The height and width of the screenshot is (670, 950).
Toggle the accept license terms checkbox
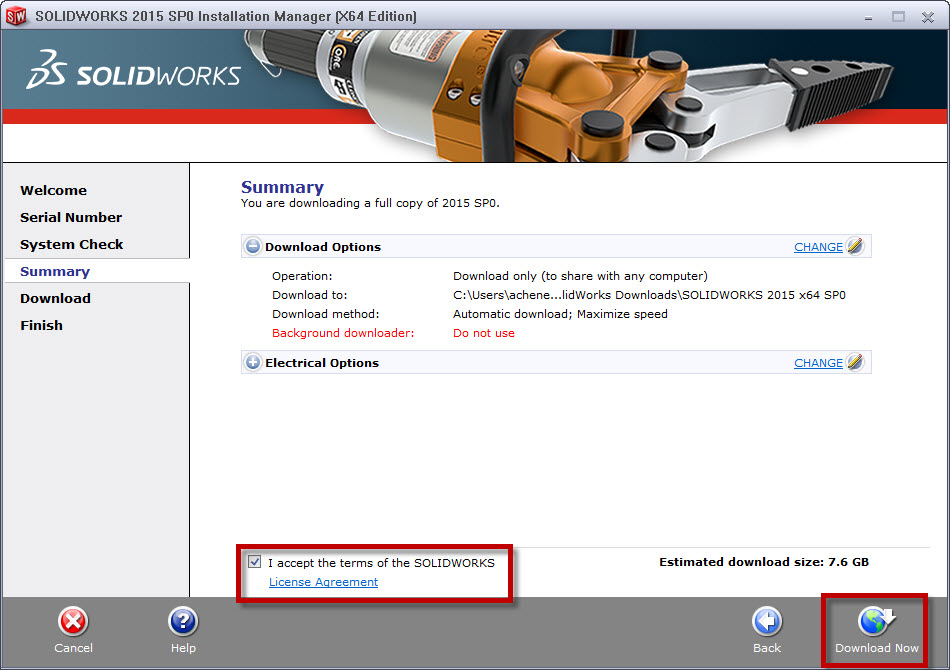pos(254,562)
